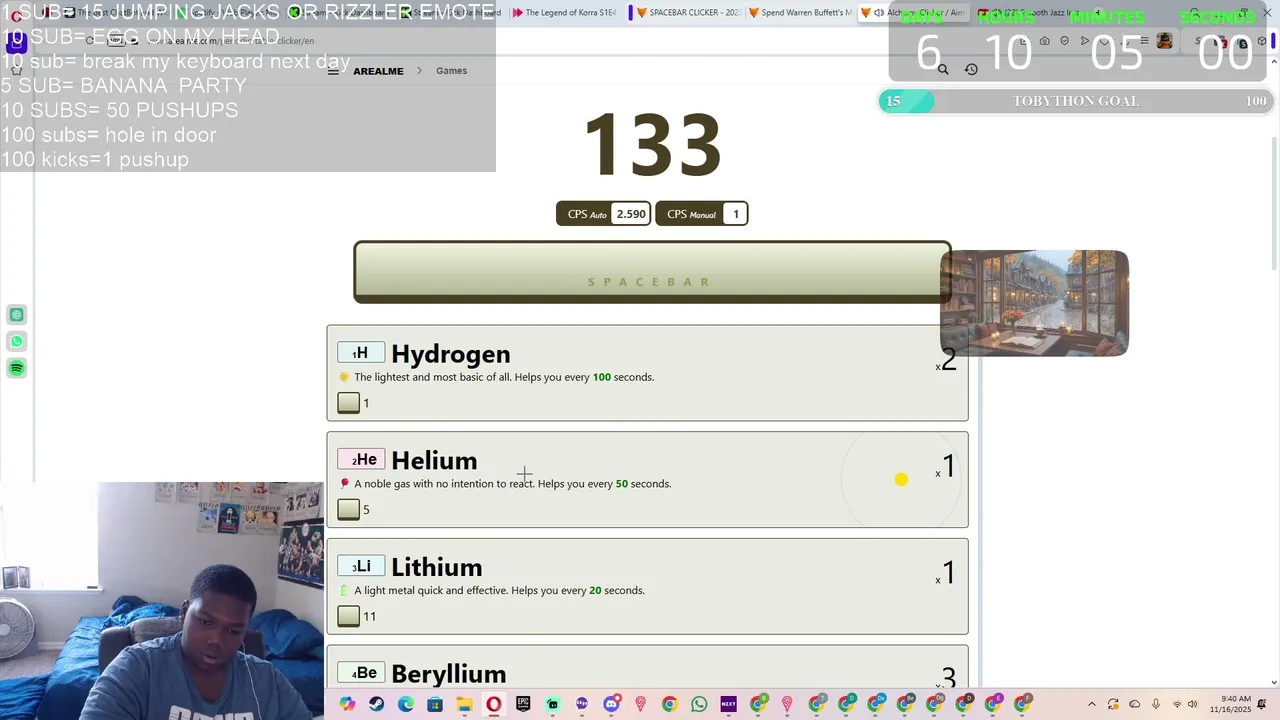Click Hydrogen's x2 owned count
Screen dimensions: 1280x720
click(x=946, y=360)
